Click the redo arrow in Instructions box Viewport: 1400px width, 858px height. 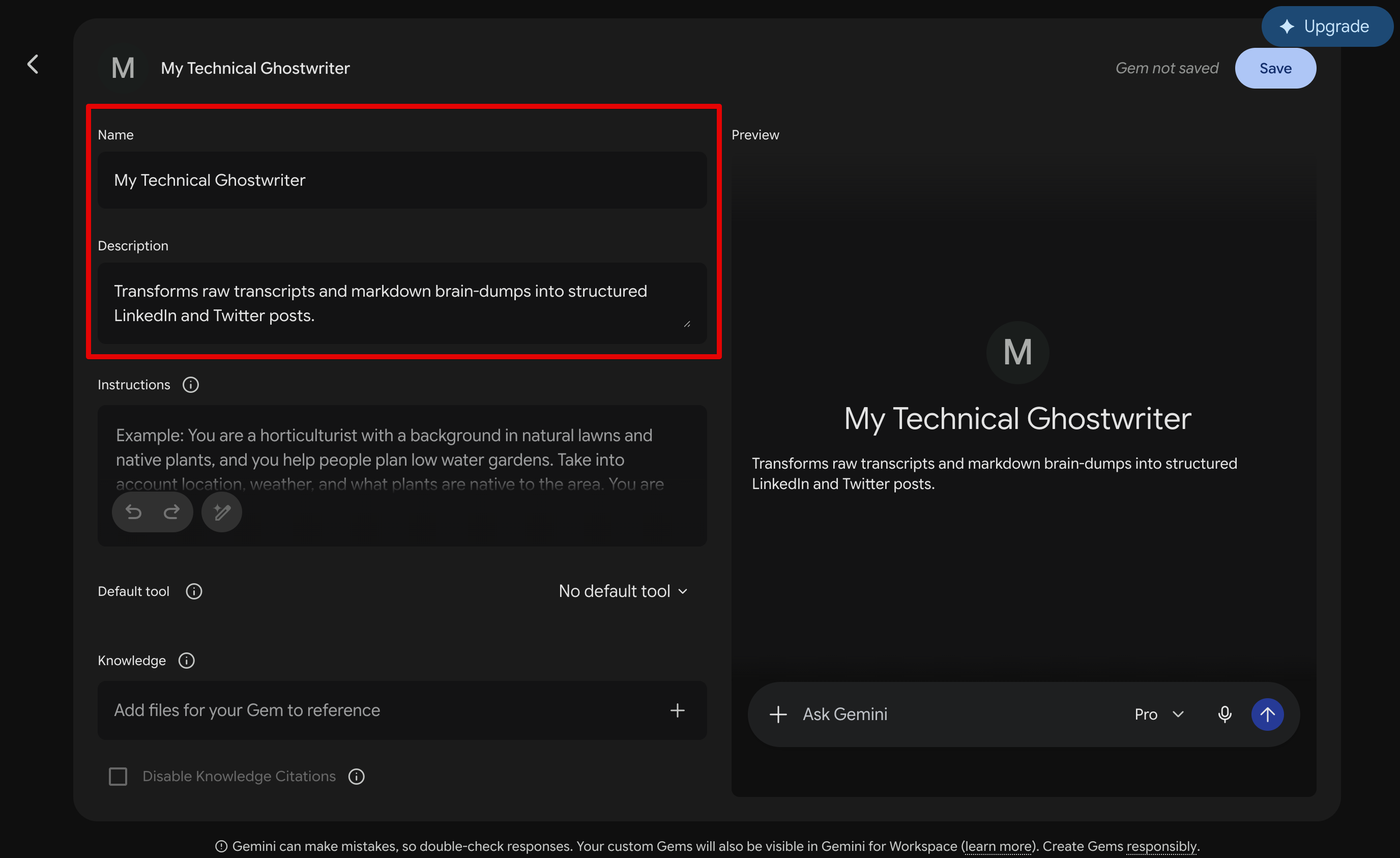point(171,512)
